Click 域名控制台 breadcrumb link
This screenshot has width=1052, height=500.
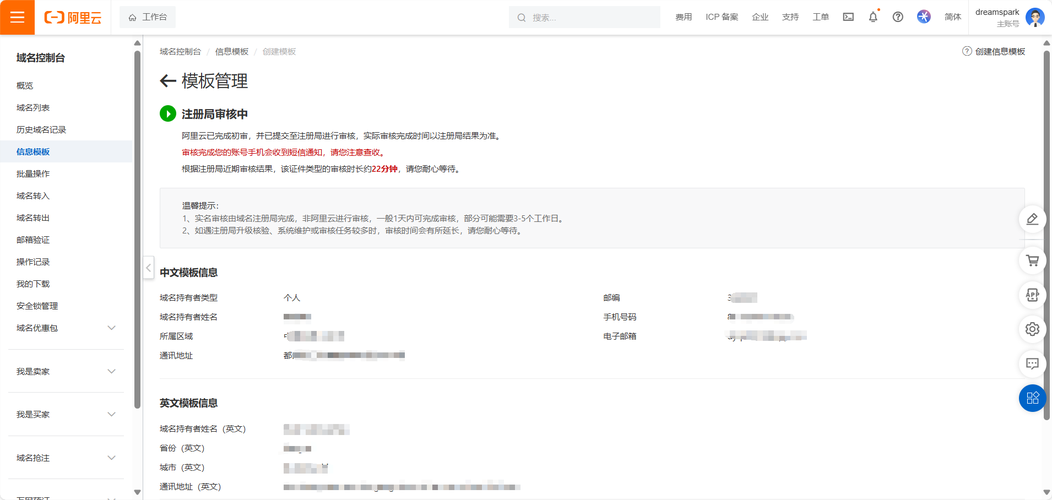point(180,52)
